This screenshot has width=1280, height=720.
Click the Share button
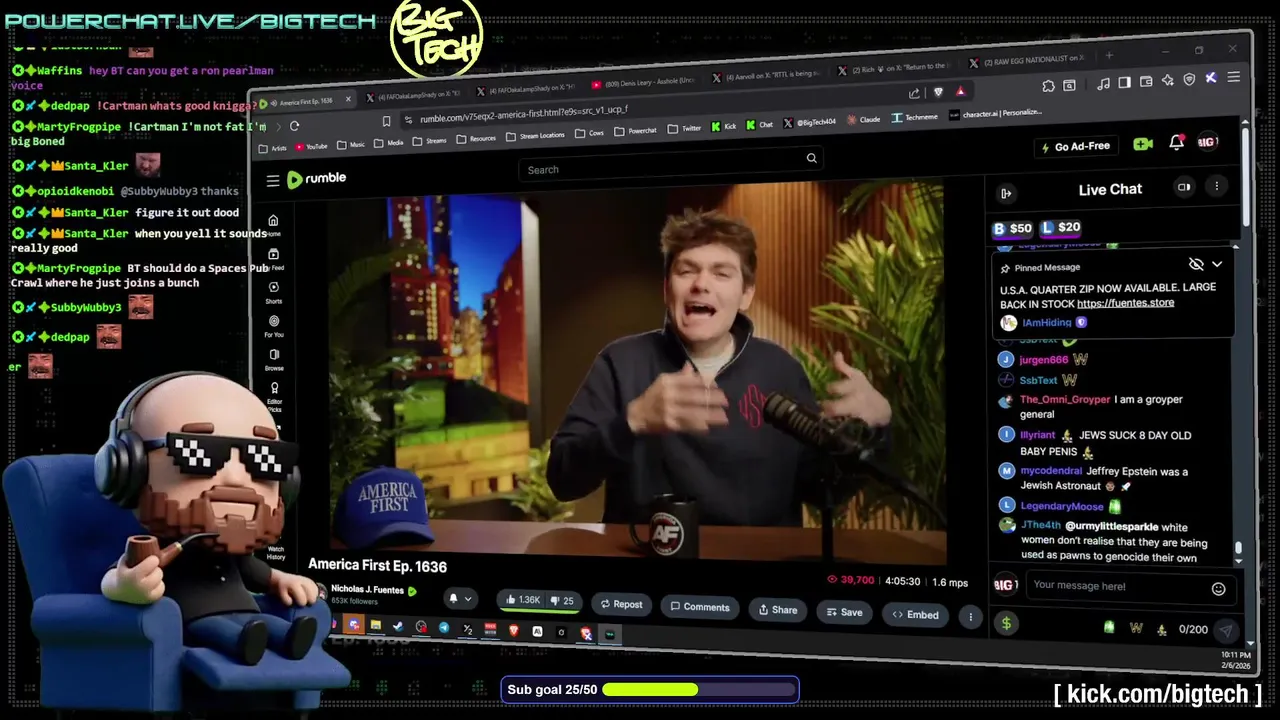778,609
